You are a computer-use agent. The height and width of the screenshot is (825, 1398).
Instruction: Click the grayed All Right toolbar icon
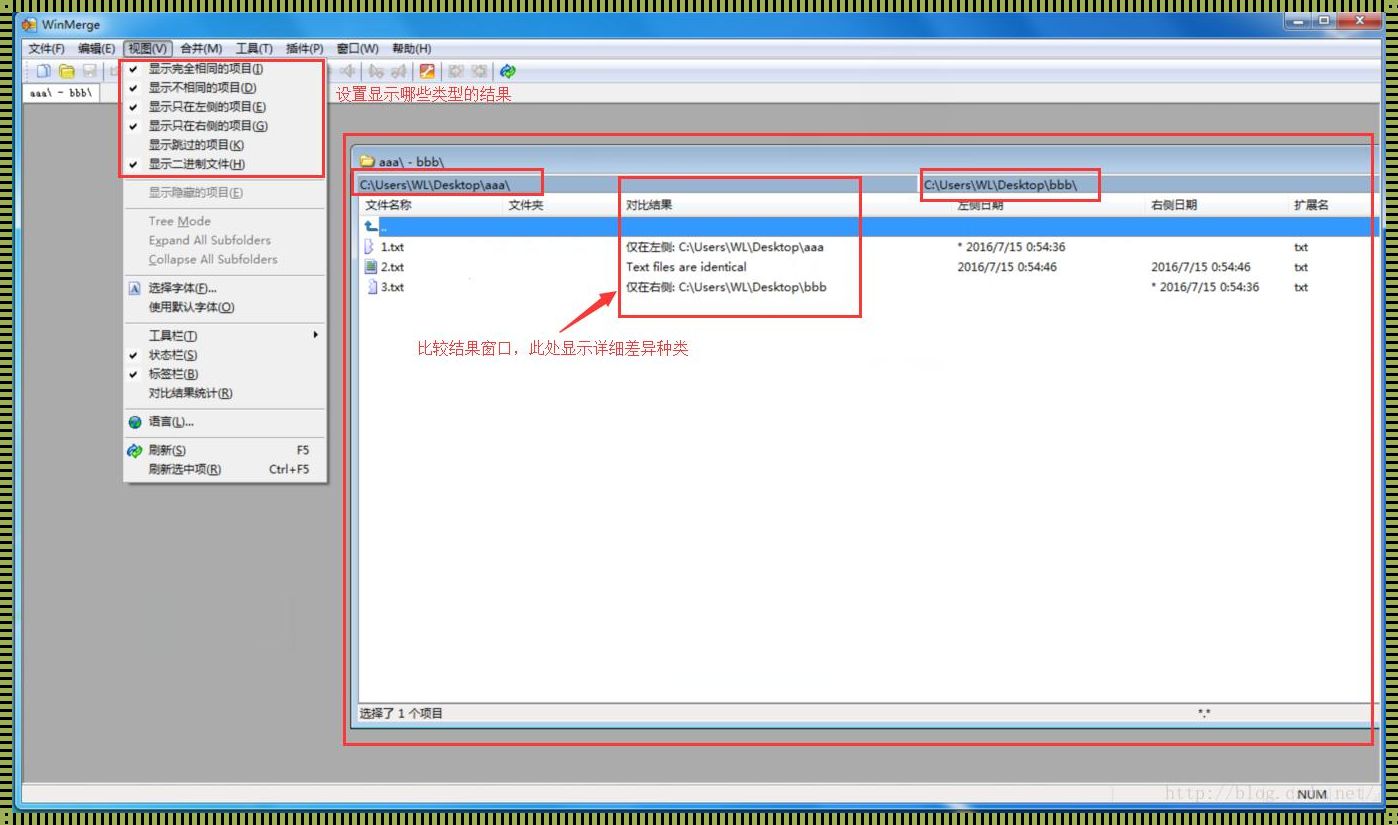(x=455, y=71)
